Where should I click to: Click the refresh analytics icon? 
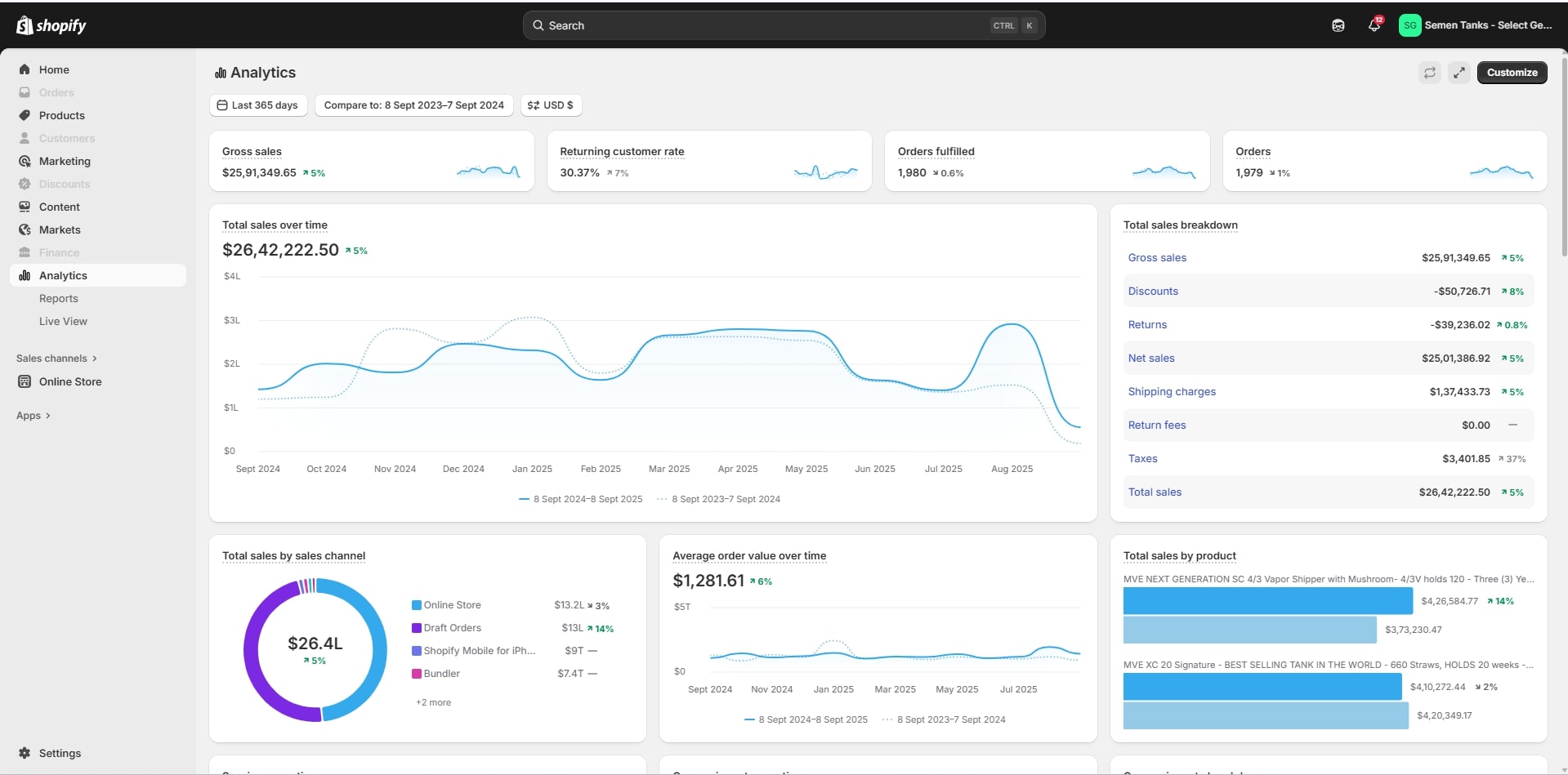pos(1429,73)
